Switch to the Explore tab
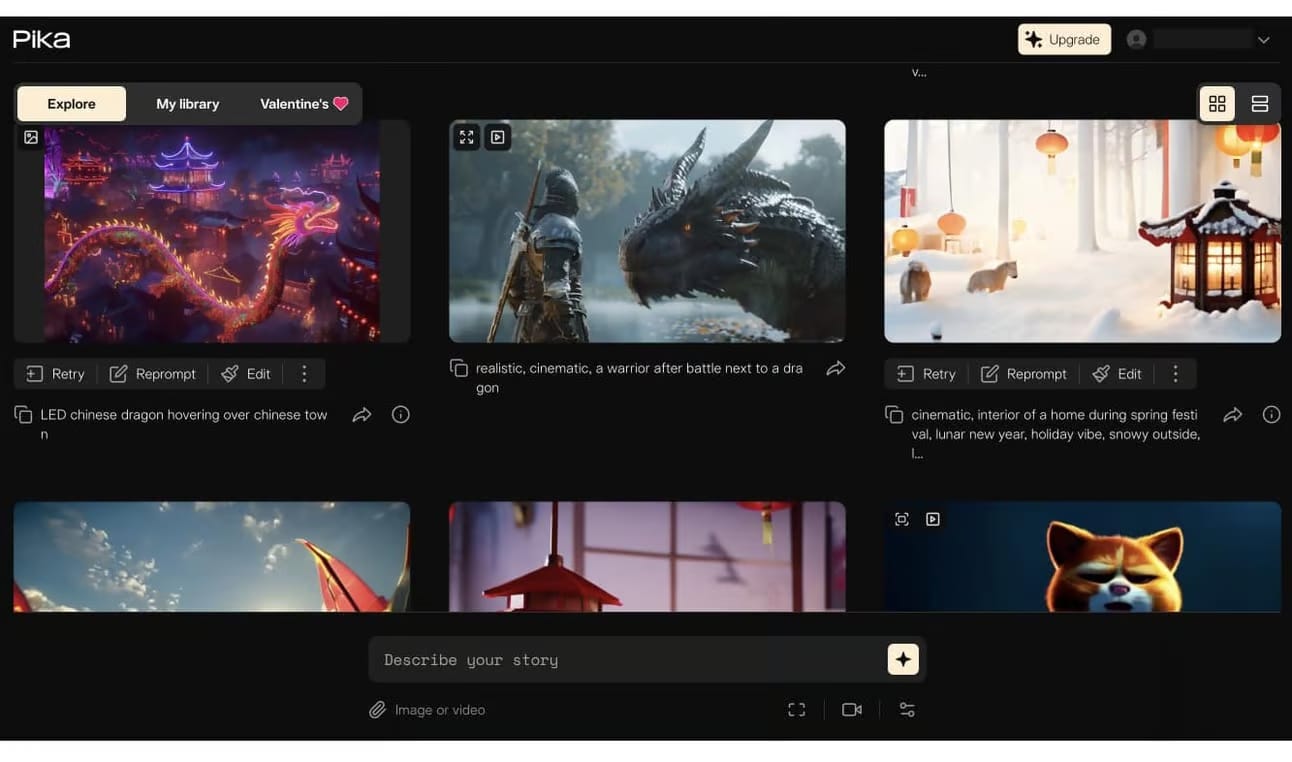1292x762 pixels. point(72,104)
